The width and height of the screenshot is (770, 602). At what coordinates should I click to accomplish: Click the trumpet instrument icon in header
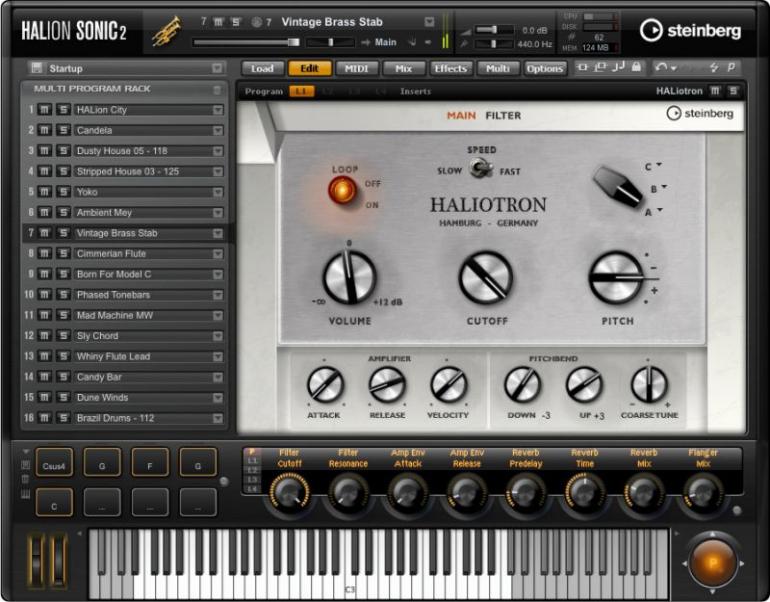pyautogui.click(x=165, y=31)
